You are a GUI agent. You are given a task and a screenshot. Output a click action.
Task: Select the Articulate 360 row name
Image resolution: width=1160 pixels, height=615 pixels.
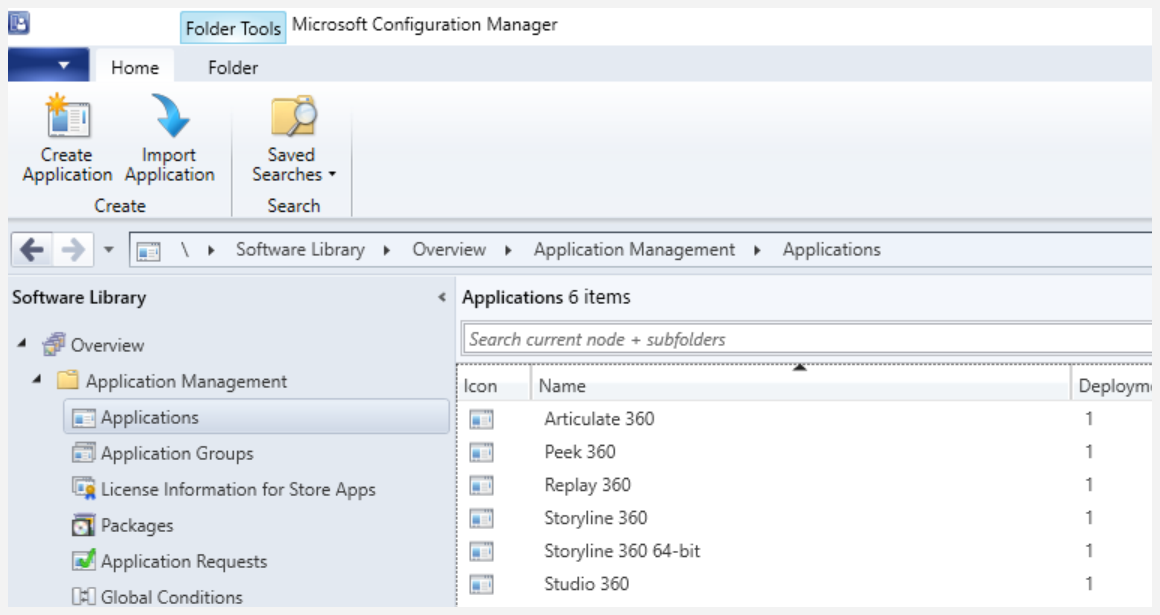599,419
